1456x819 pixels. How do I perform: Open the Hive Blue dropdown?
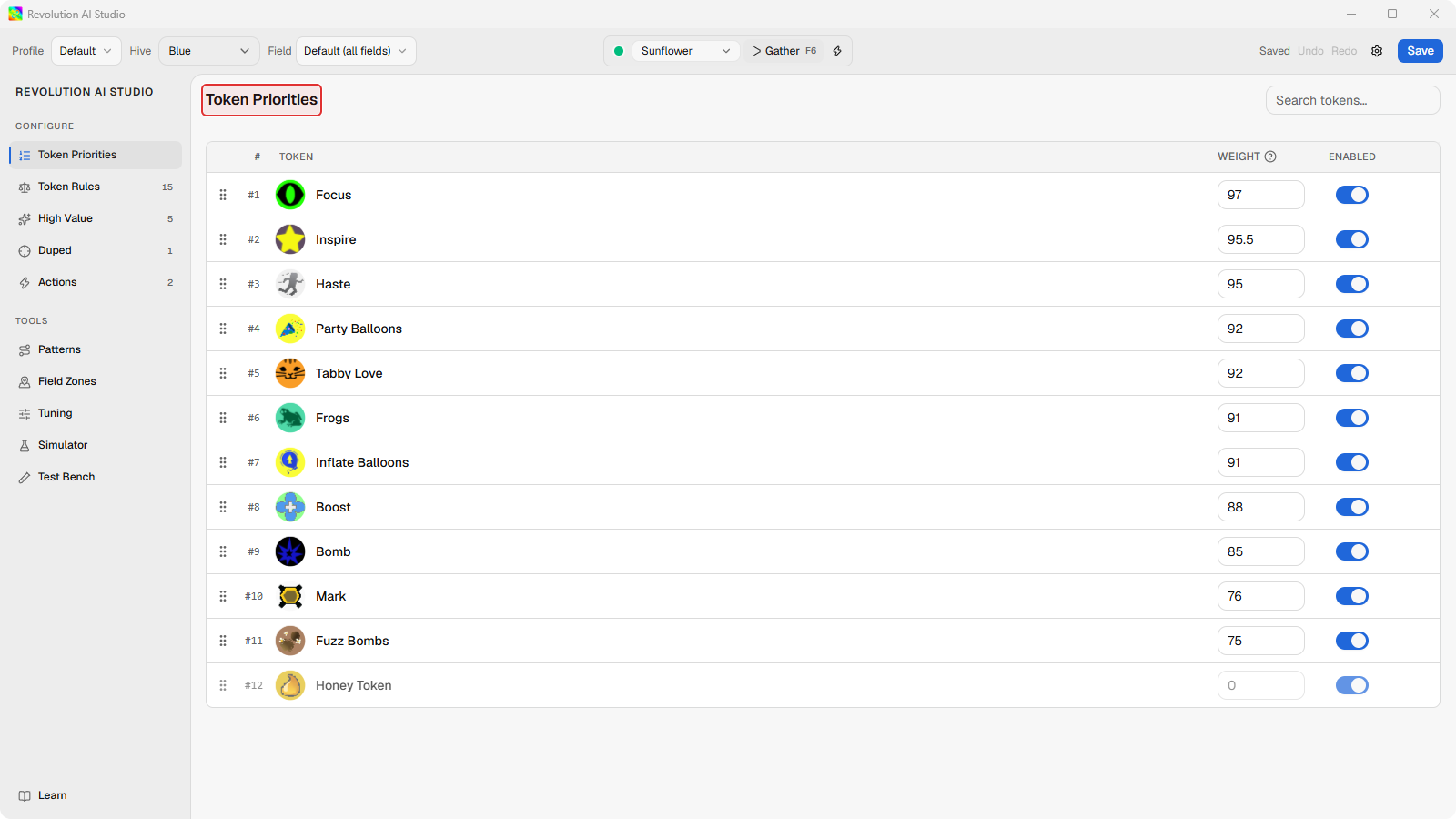(209, 51)
